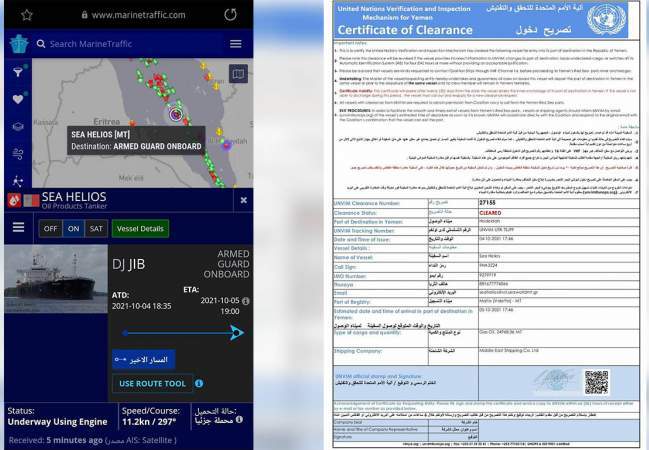Click the UNVIM signature stamp
Image resolution: width=649 pixels, height=450 pixels.
pos(556,381)
